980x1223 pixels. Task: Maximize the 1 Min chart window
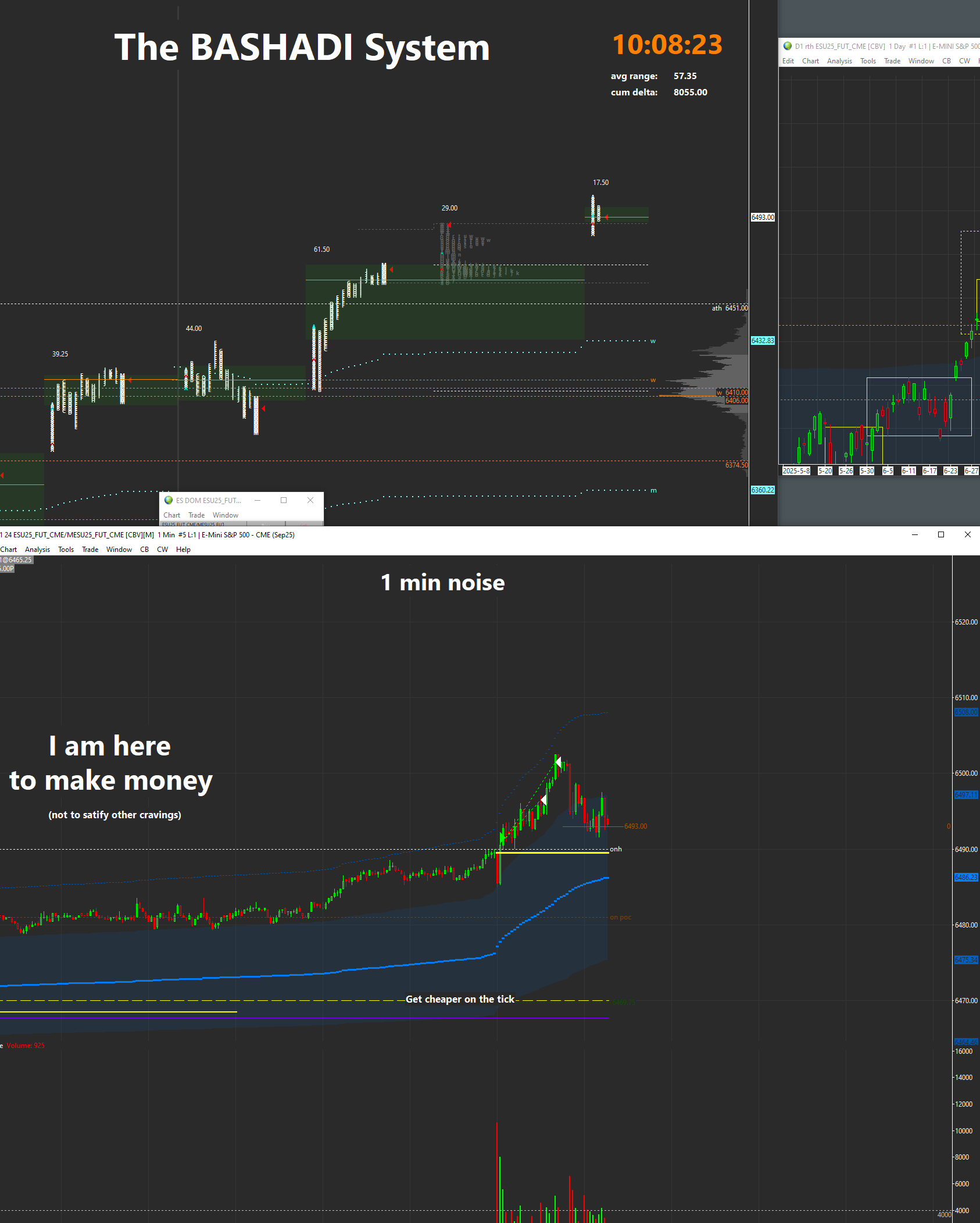pyautogui.click(x=941, y=534)
